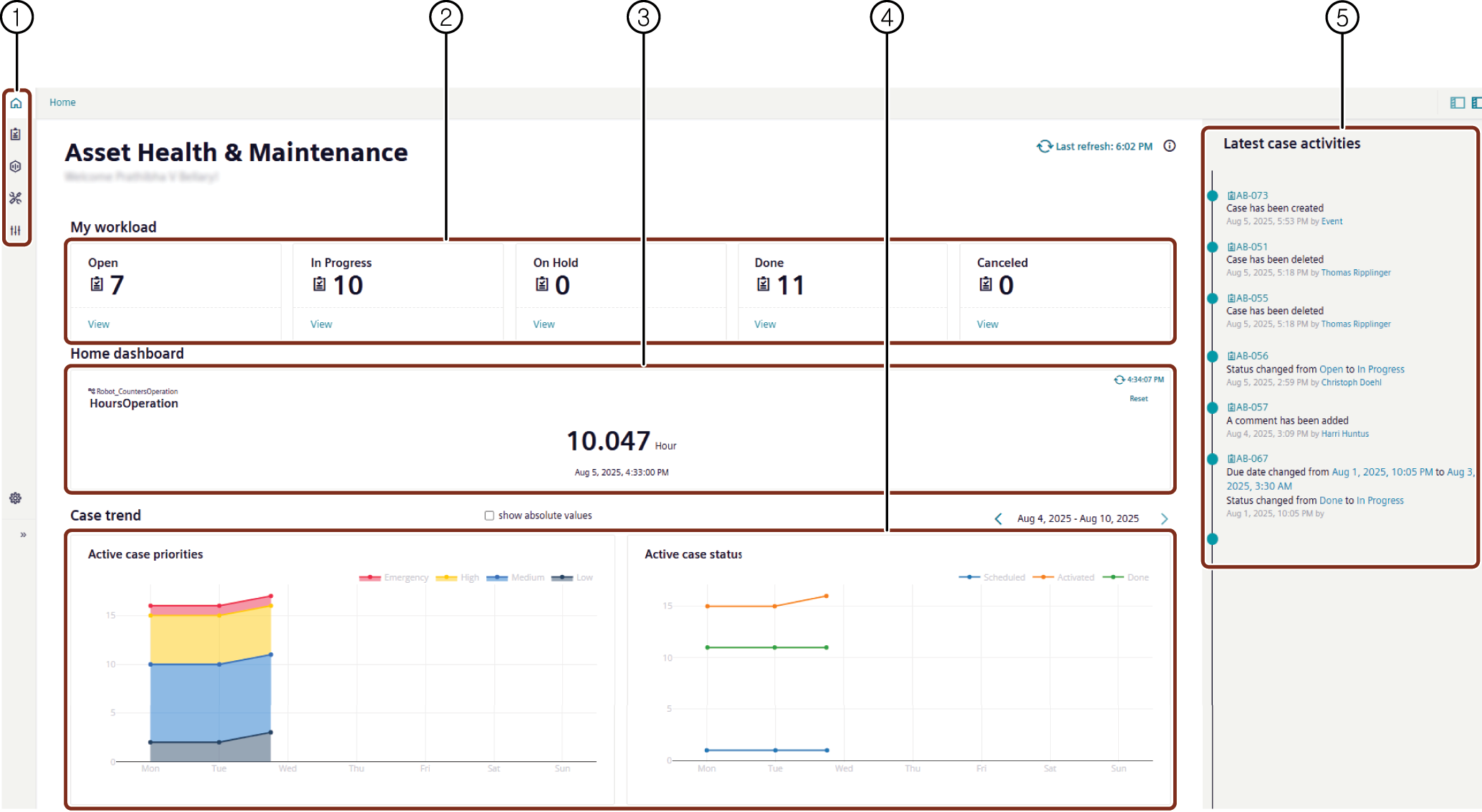Image resolution: width=1482 pixels, height=812 pixels.
Task: Click Reset on HoursOperation widget
Action: [x=1138, y=399]
